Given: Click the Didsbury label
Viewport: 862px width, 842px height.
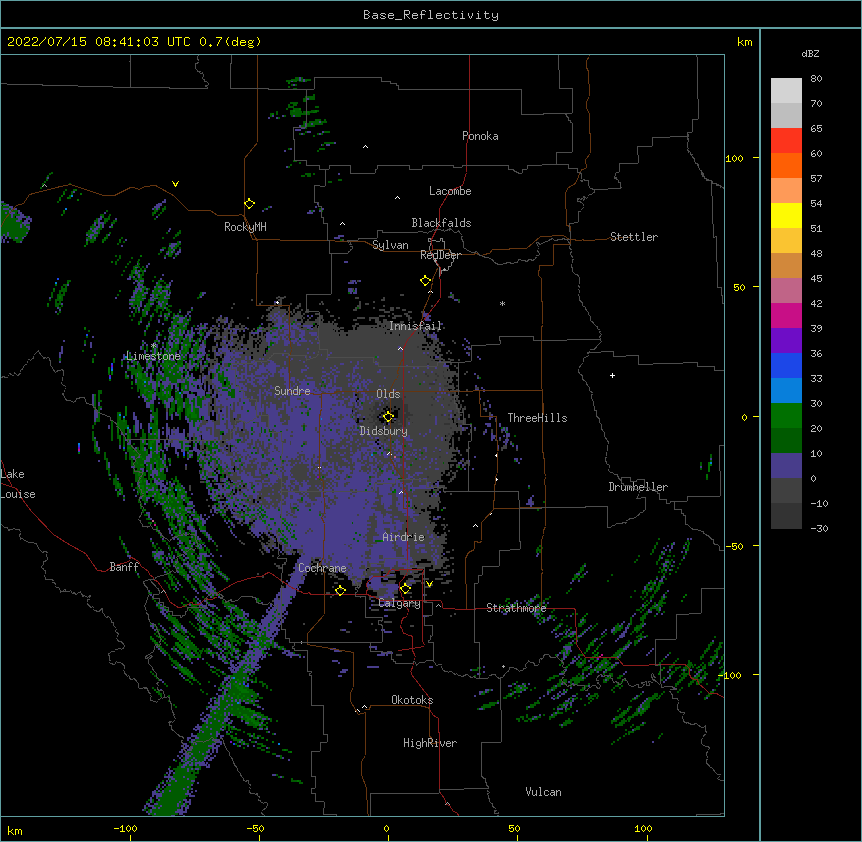Looking at the screenshot, I should (384, 431).
